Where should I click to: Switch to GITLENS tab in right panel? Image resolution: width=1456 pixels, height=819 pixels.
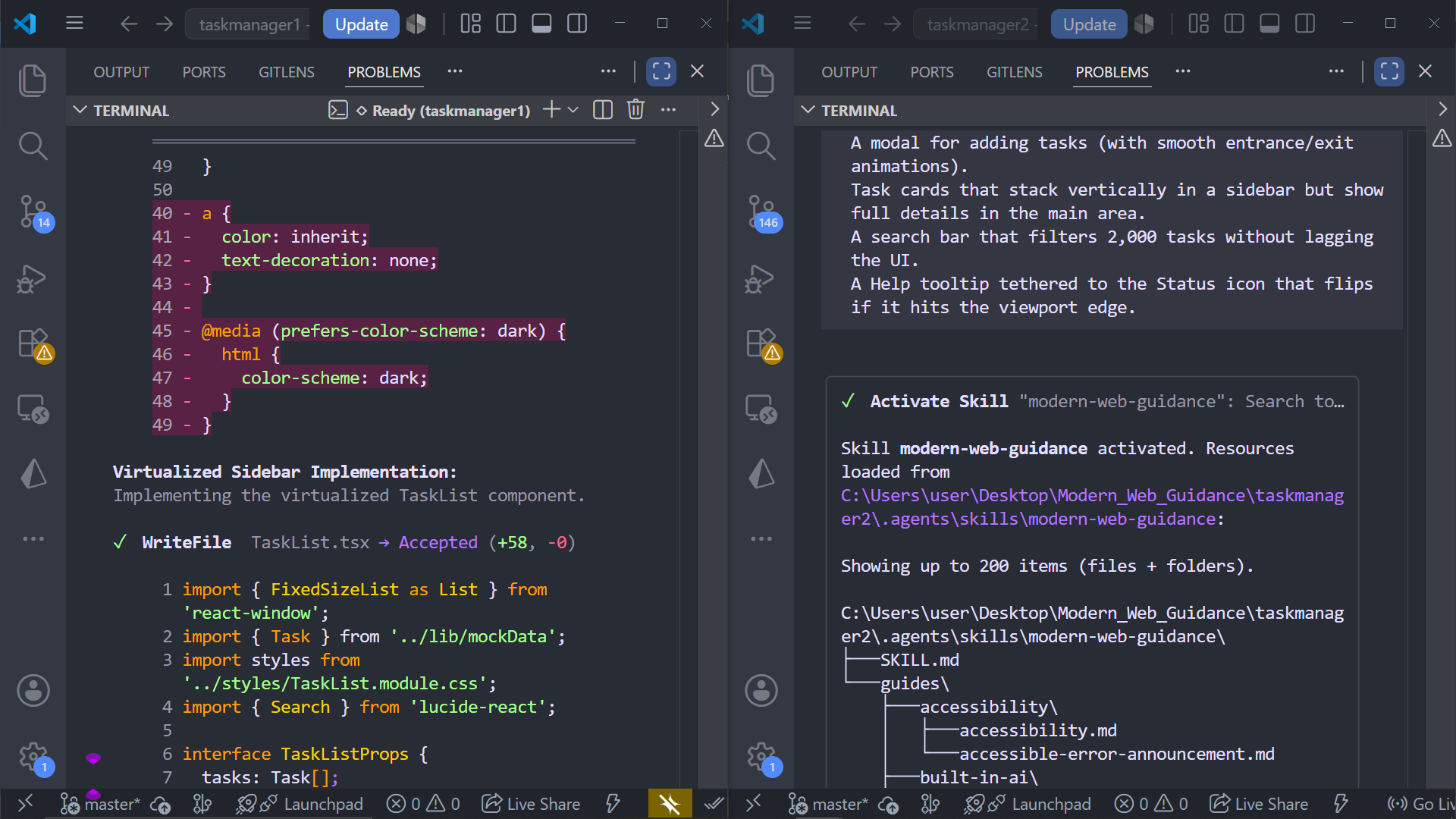(1015, 72)
